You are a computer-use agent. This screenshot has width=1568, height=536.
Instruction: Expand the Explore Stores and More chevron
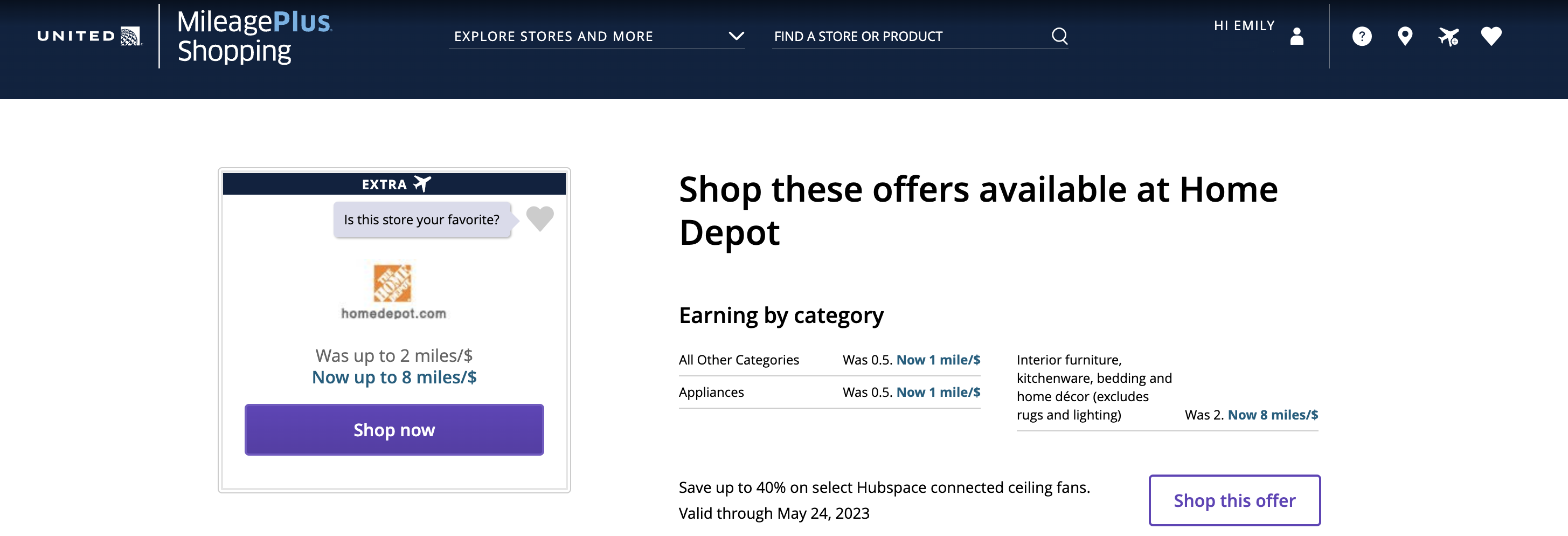point(737,36)
